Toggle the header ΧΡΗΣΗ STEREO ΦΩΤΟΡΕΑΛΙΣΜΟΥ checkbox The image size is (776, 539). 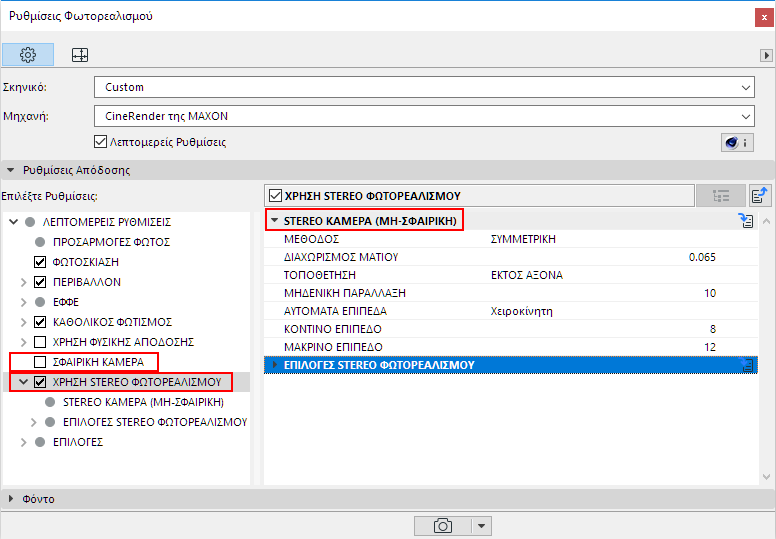pos(275,196)
